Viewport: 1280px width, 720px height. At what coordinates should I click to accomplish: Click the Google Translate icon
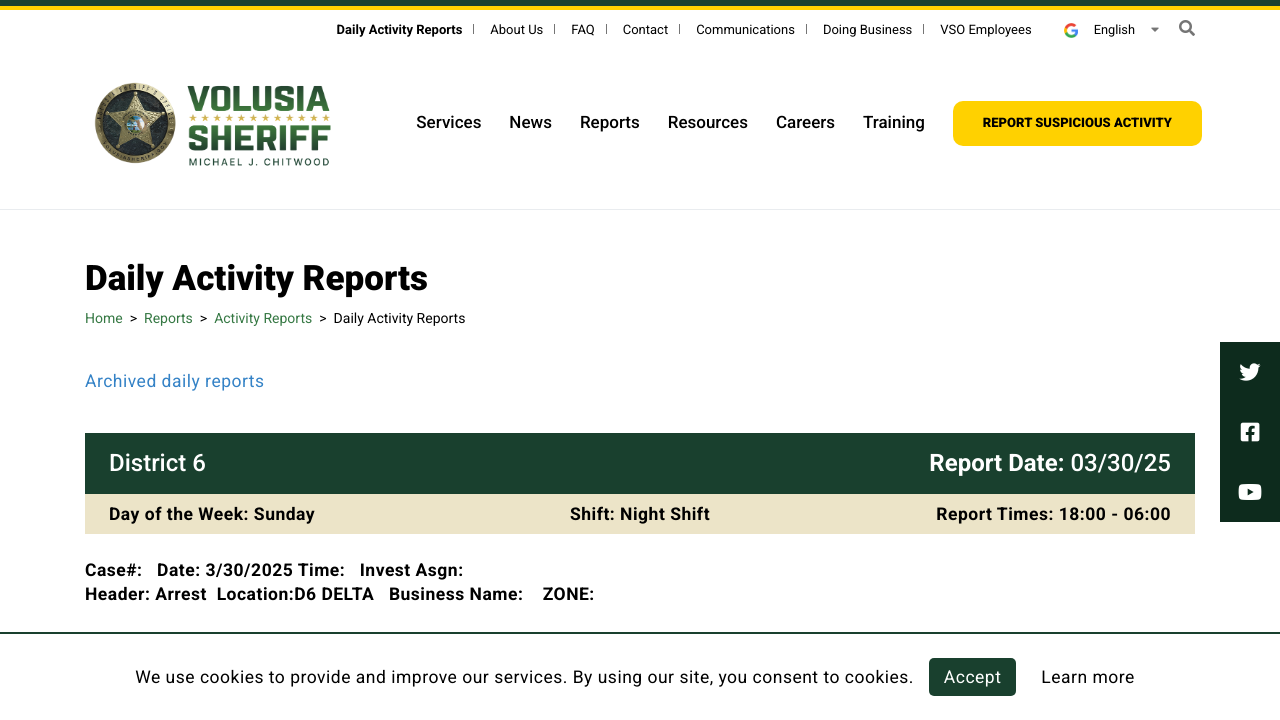pos(1069,30)
